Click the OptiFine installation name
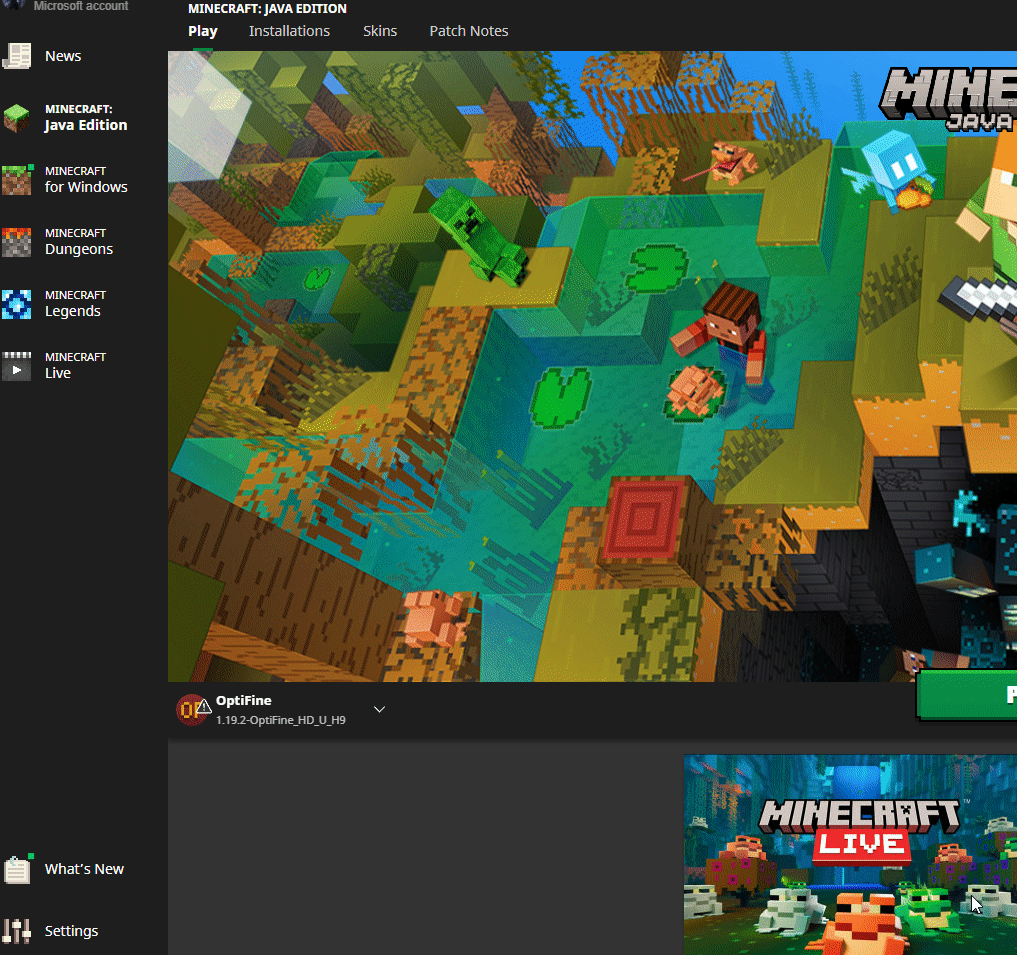 coord(244,701)
